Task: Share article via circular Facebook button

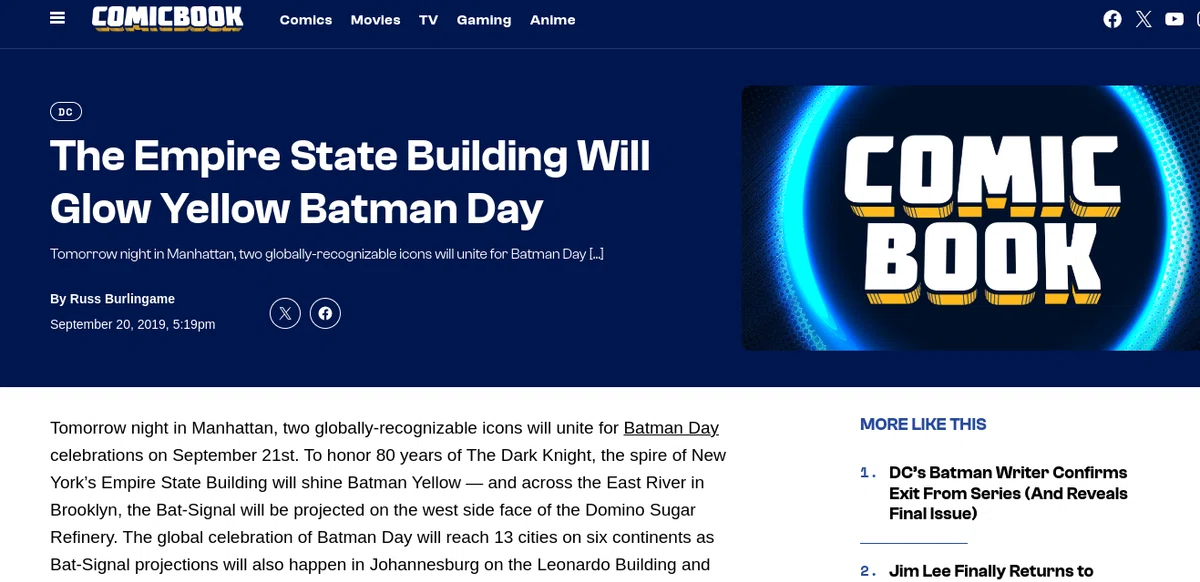Action: coord(325,313)
